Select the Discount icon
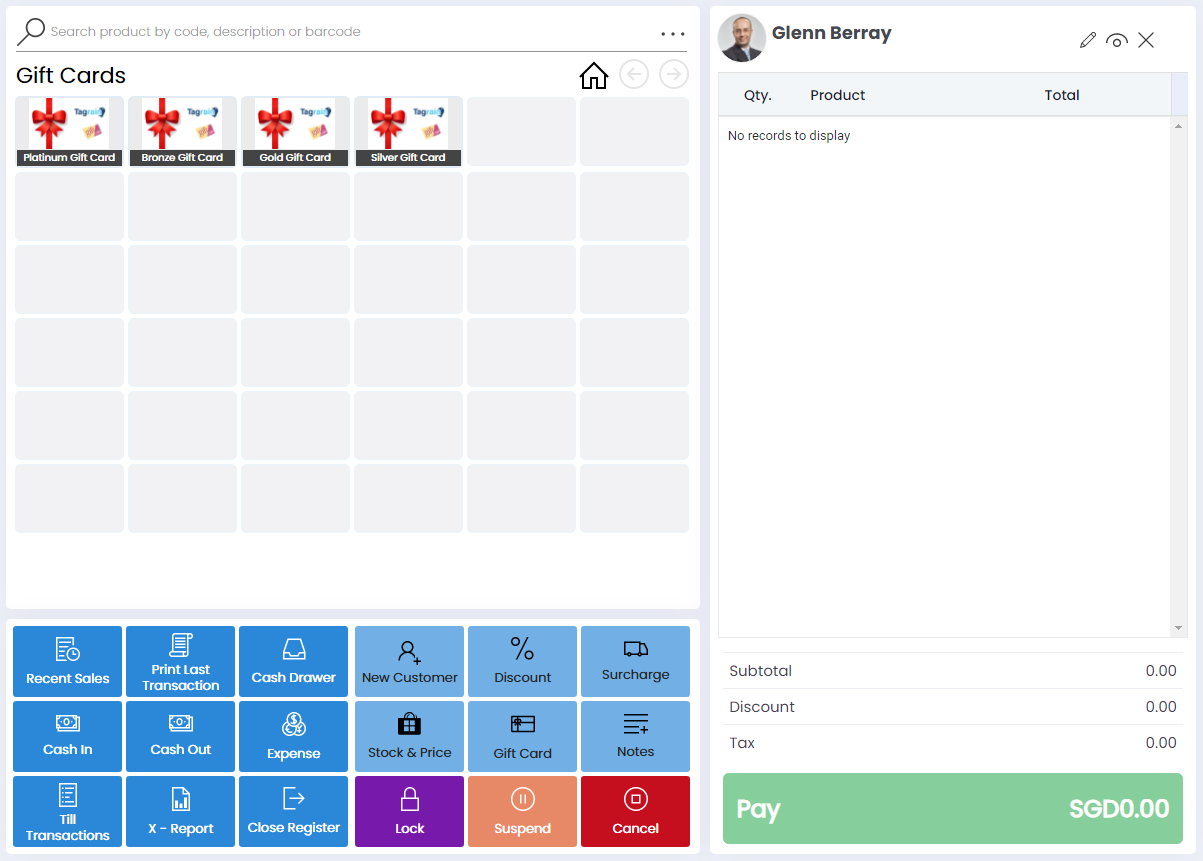This screenshot has height=861, width=1203. (x=522, y=661)
